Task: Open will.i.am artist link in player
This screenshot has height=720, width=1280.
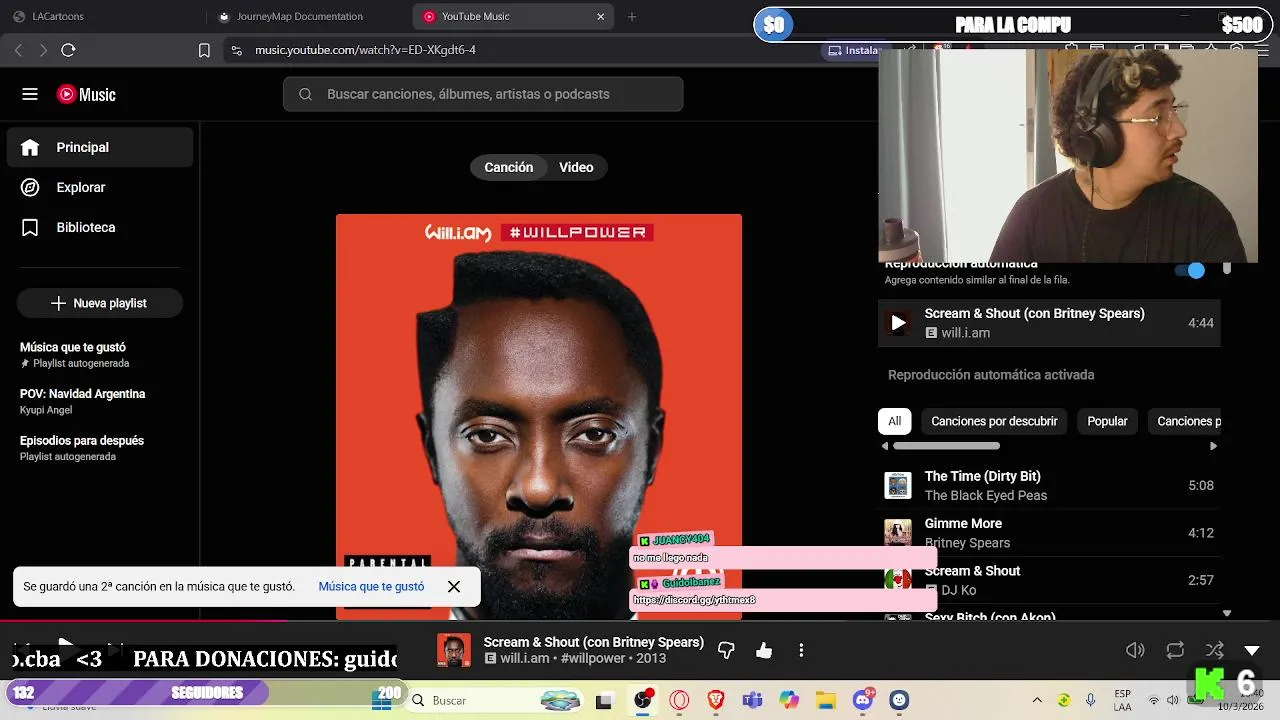Action: tap(525, 659)
